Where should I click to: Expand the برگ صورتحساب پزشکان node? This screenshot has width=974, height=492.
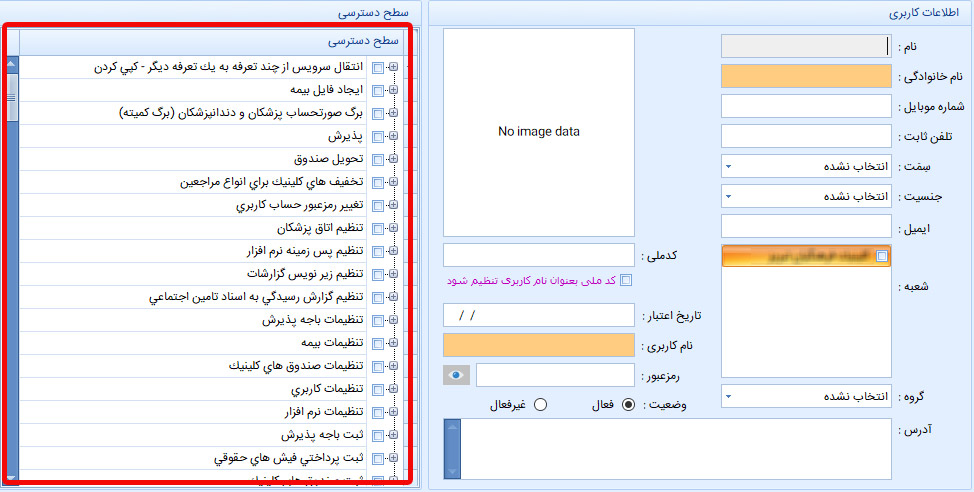pos(393,113)
